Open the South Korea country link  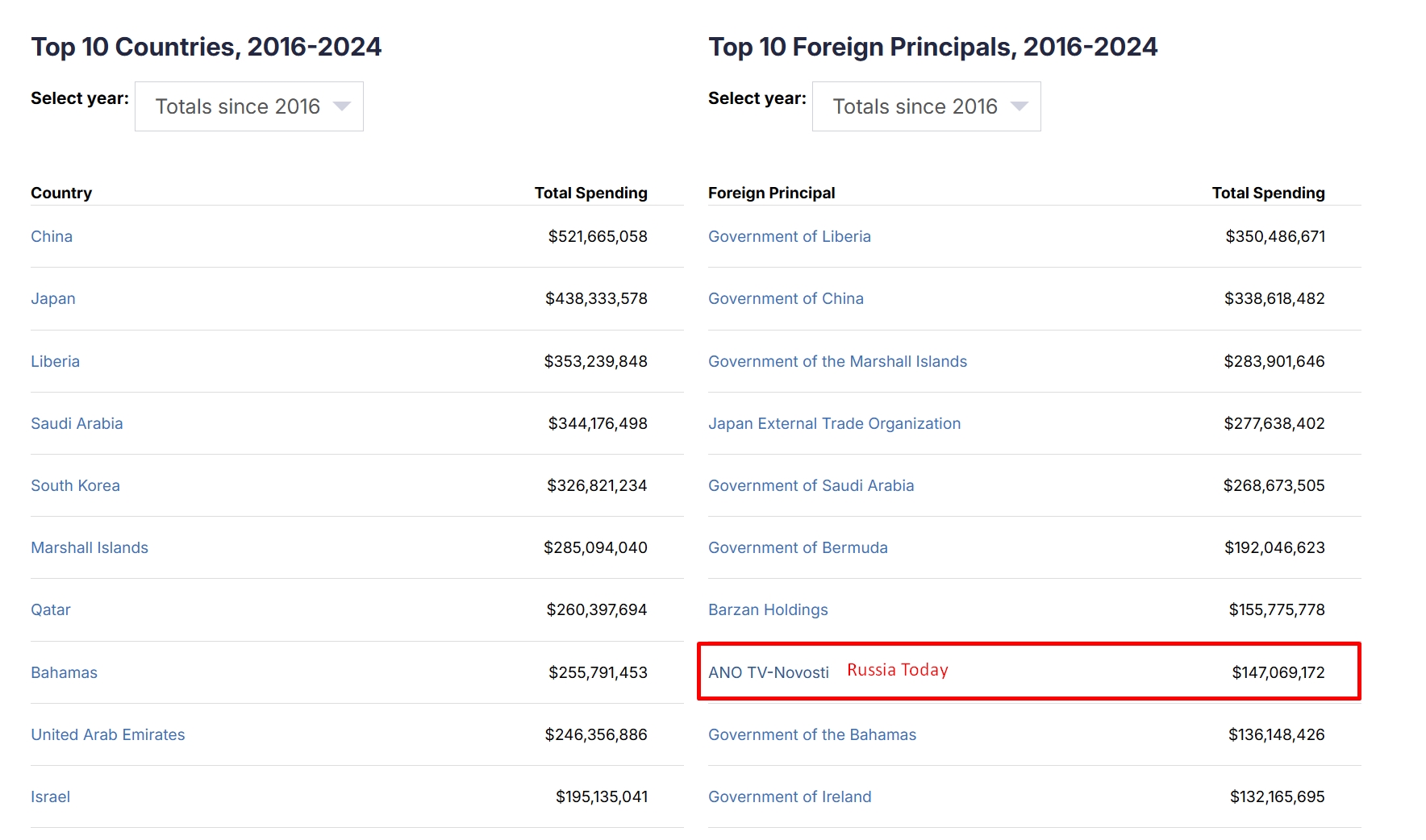coord(75,485)
